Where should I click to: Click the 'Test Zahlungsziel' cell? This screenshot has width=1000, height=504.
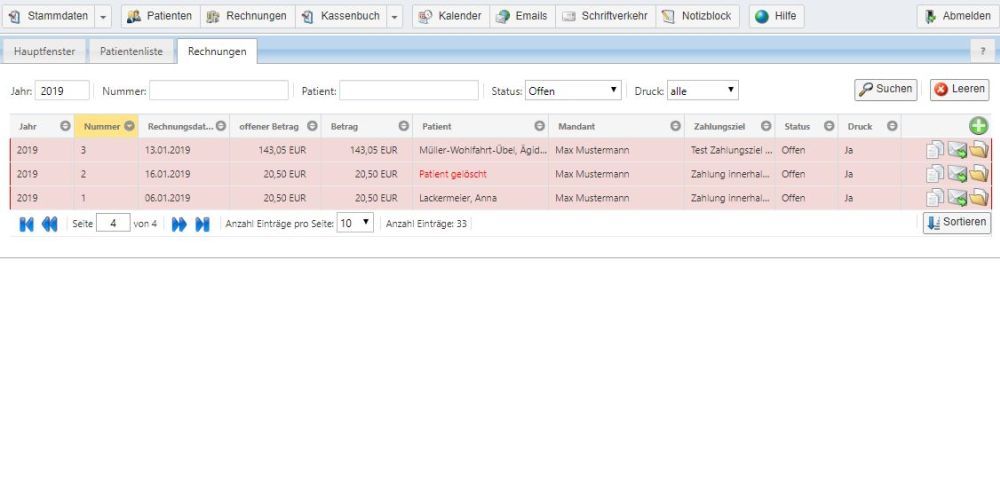pos(730,151)
